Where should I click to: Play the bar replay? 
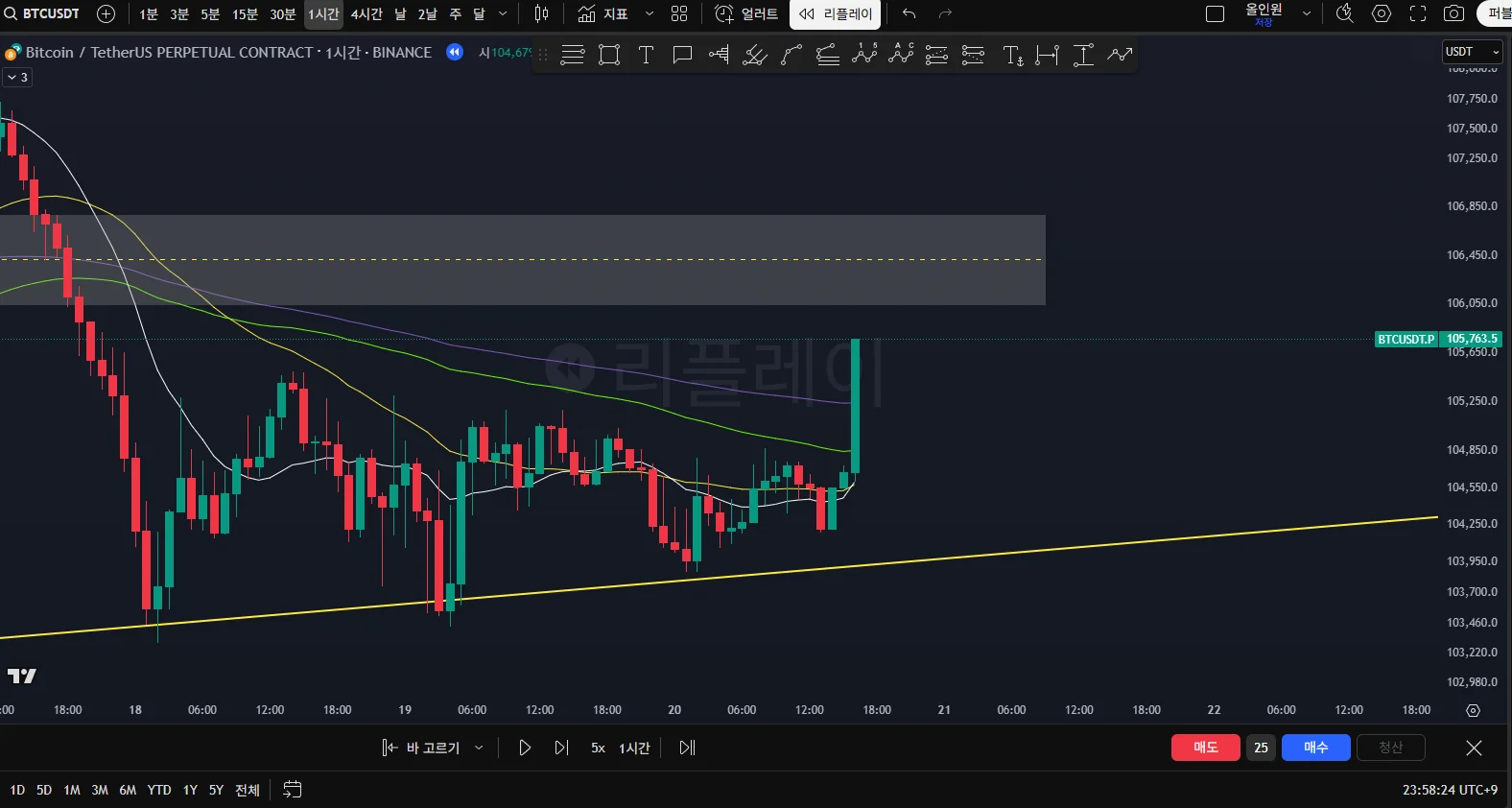[x=524, y=748]
